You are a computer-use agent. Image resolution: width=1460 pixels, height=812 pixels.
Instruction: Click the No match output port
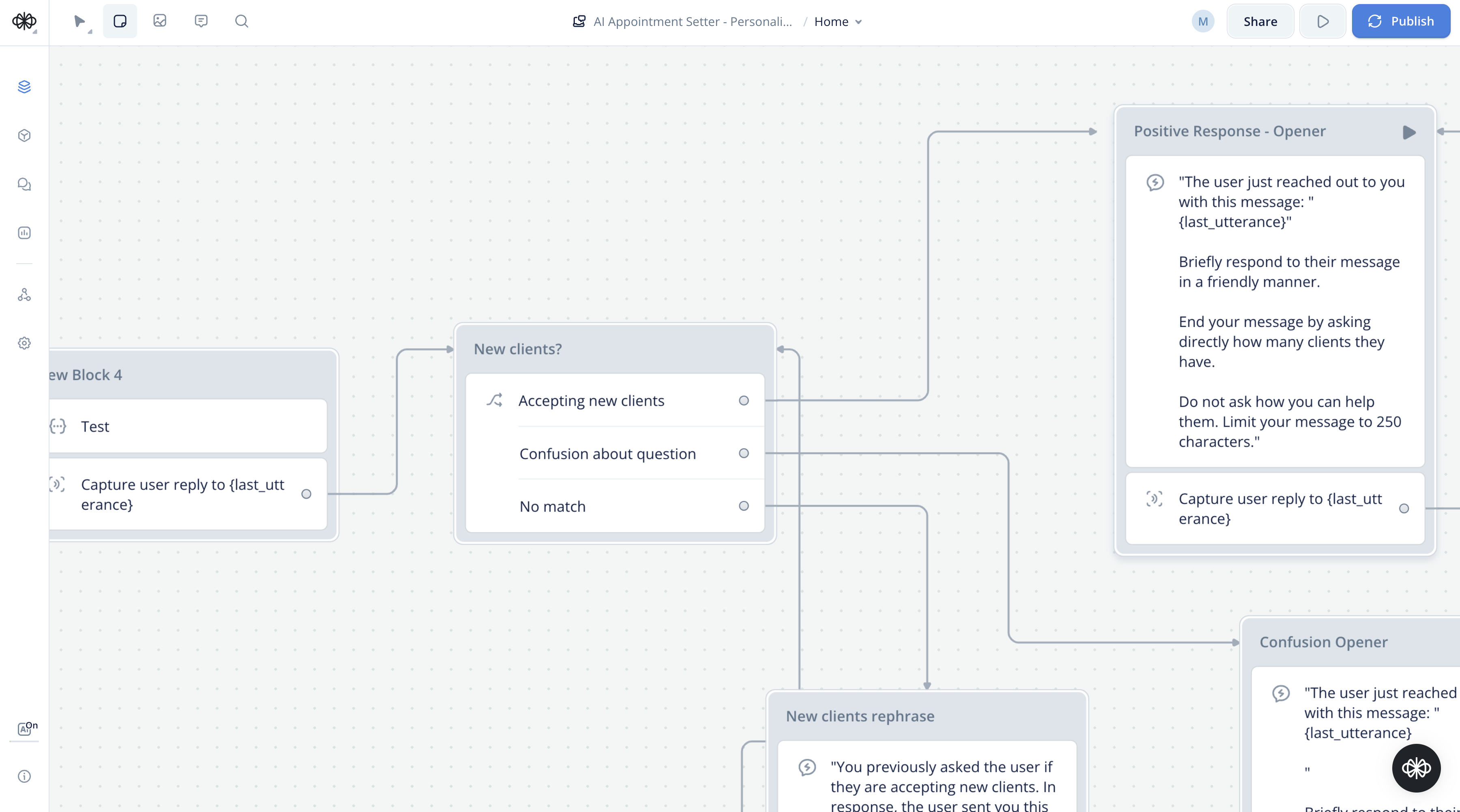click(x=744, y=506)
